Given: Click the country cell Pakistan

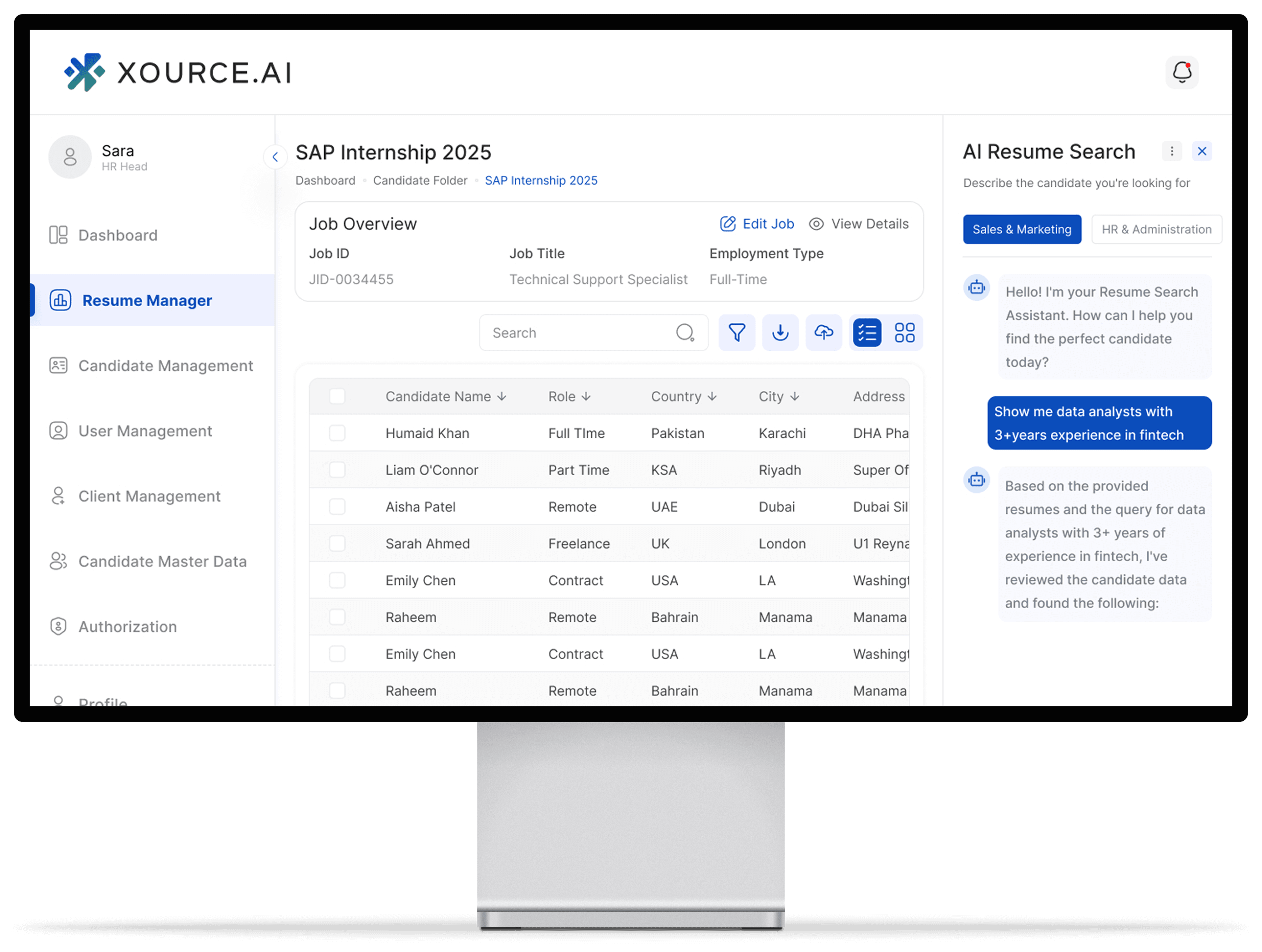Looking at the screenshot, I should tap(678, 433).
